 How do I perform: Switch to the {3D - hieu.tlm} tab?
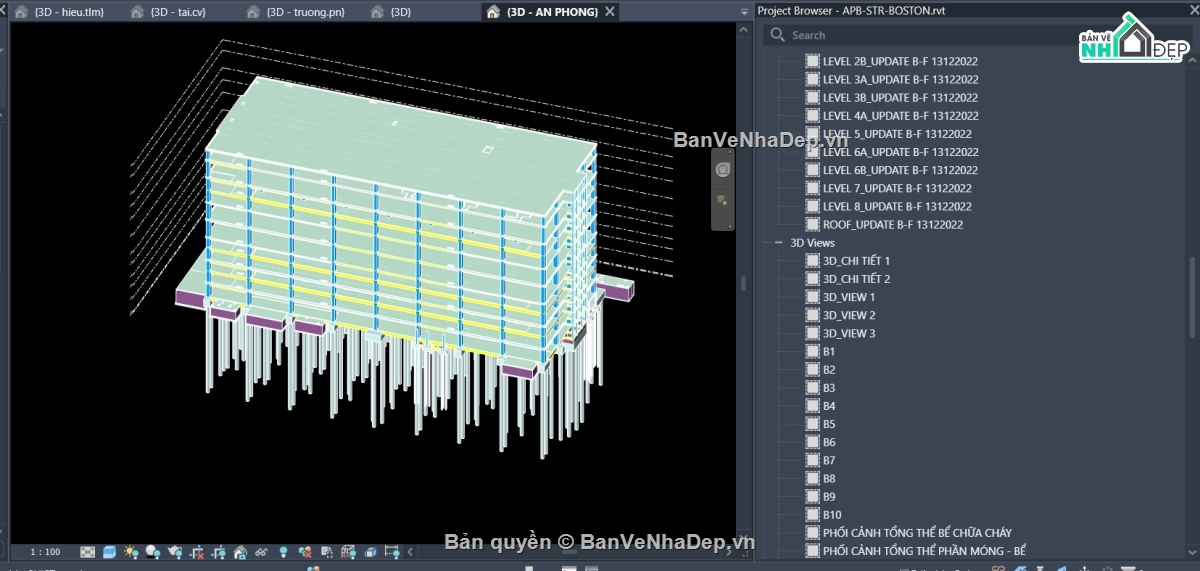tap(59, 12)
